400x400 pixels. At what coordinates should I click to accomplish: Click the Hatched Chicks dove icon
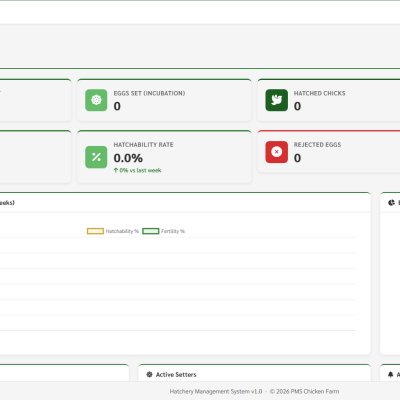click(276, 100)
